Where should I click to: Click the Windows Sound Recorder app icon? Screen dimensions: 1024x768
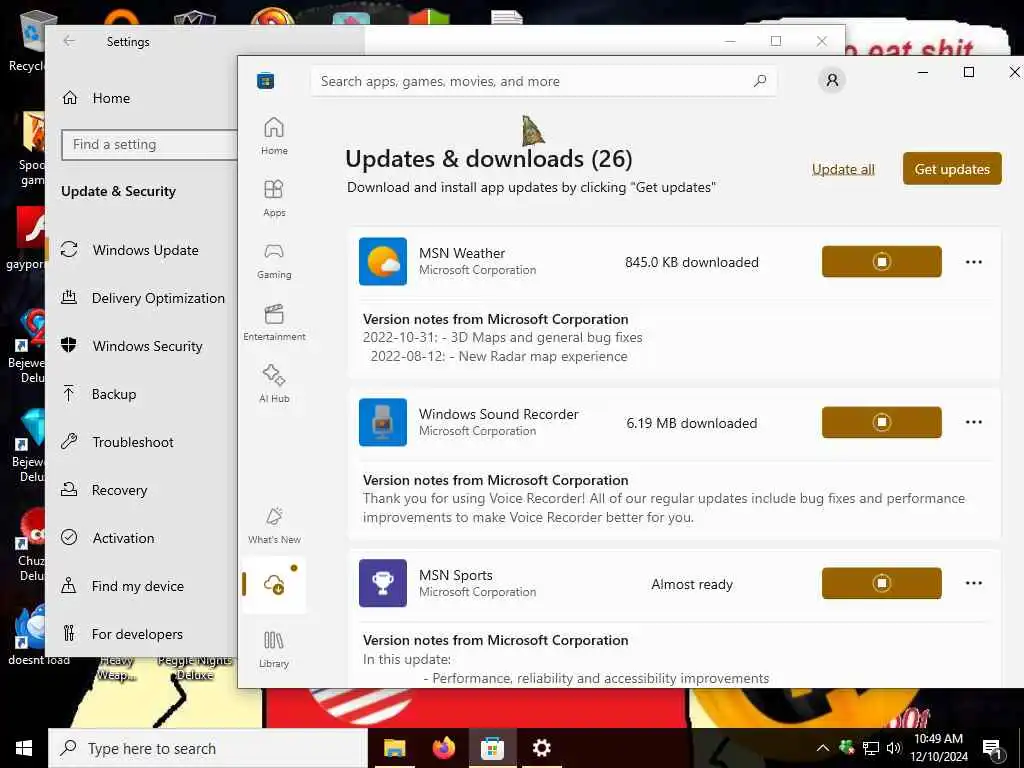pos(383,422)
